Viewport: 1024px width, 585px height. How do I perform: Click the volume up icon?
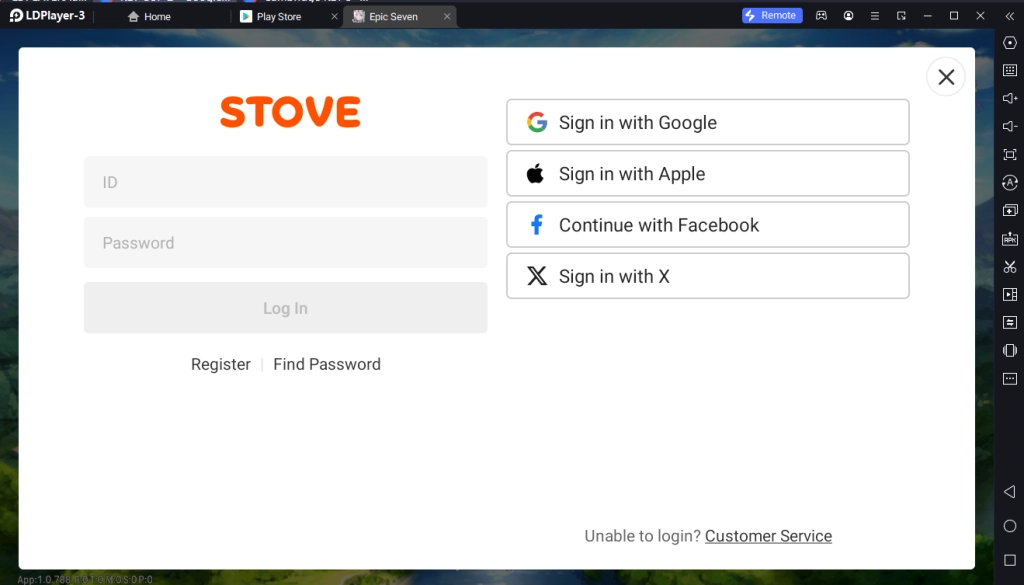pos(1010,98)
